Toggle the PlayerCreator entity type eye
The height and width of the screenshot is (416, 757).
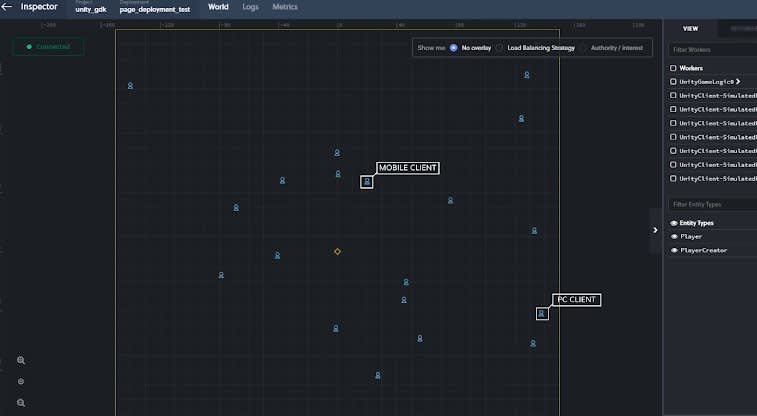pyautogui.click(x=674, y=250)
